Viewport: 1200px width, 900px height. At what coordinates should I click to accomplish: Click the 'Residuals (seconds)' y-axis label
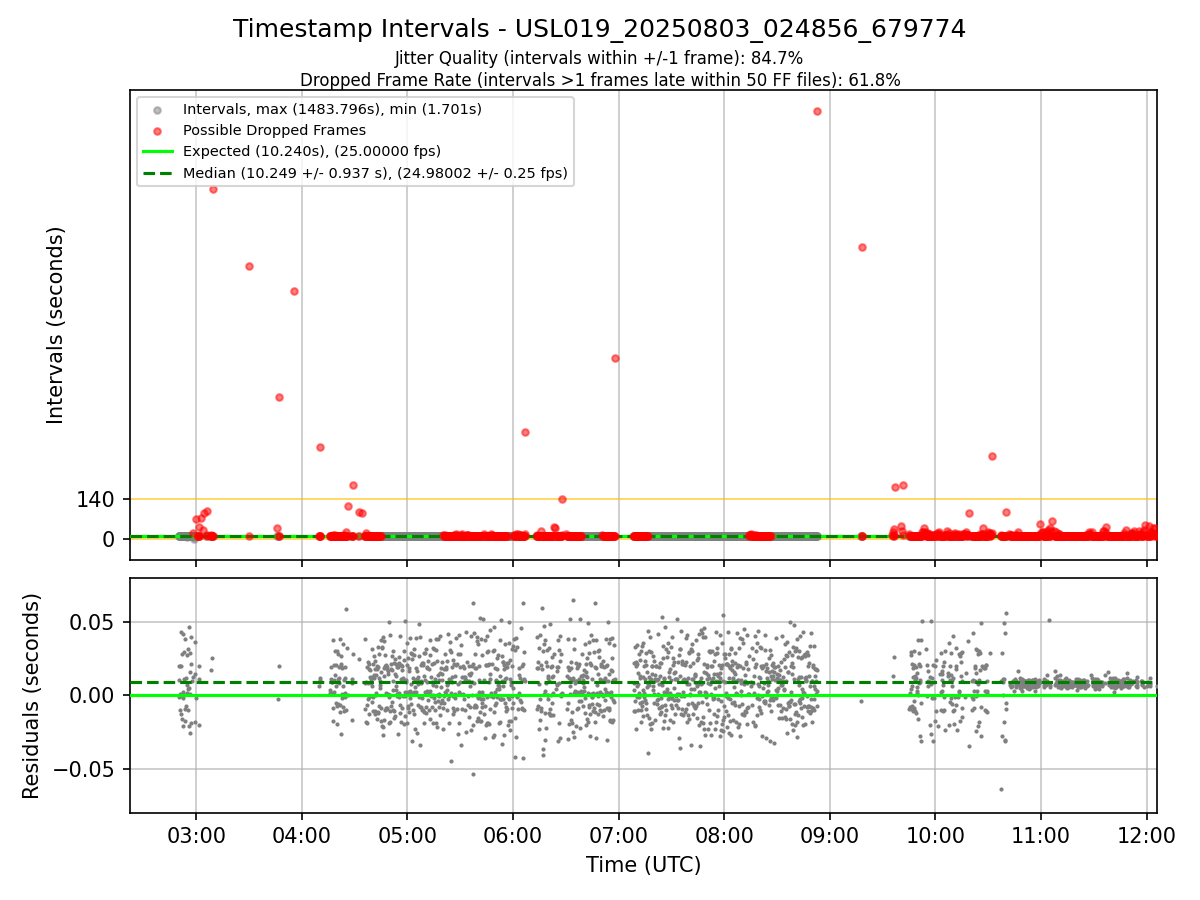(33, 696)
